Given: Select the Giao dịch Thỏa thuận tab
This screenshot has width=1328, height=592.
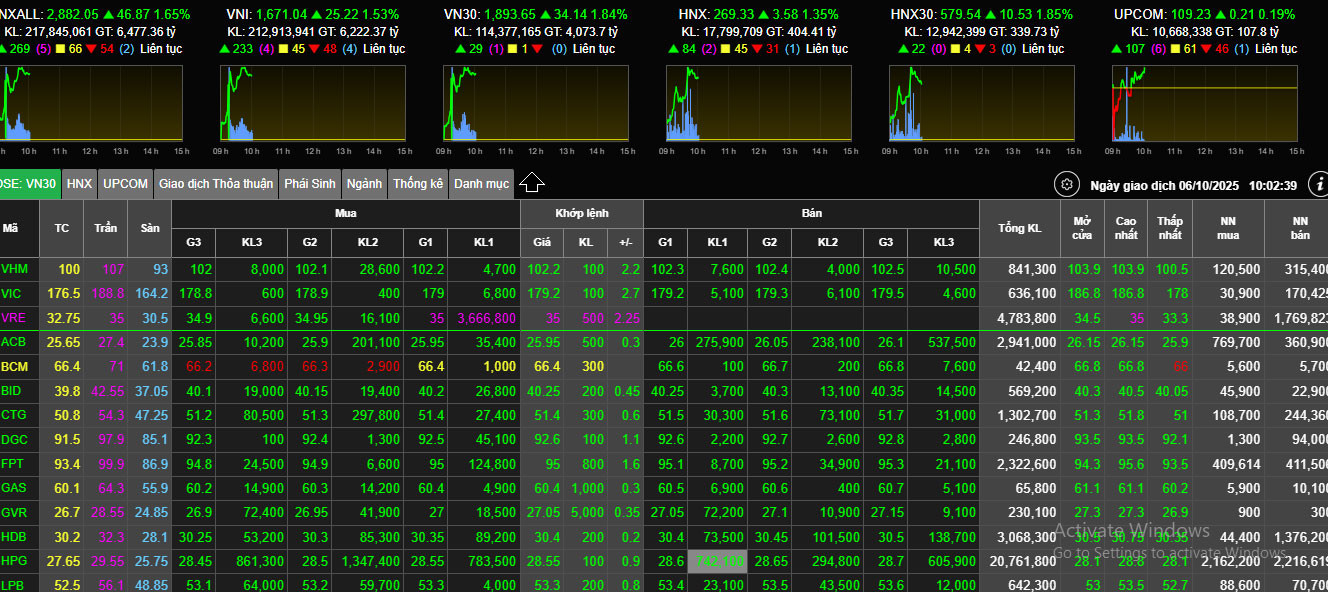Looking at the screenshot, I should [215, 184].
